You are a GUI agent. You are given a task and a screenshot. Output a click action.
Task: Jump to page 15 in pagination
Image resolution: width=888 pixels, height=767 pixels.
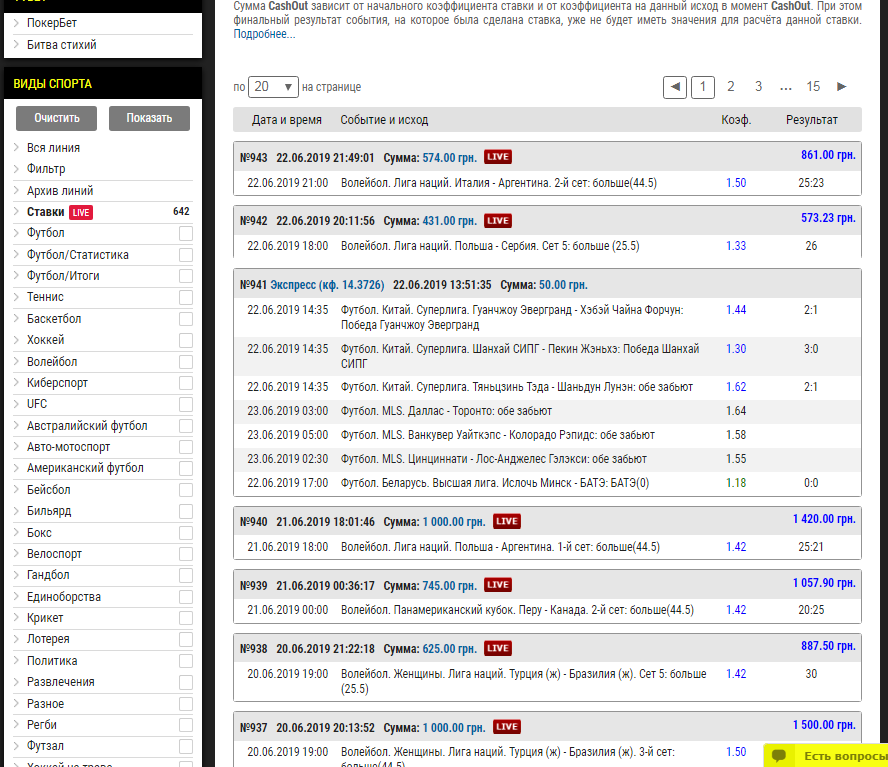(x=813, y=87)
